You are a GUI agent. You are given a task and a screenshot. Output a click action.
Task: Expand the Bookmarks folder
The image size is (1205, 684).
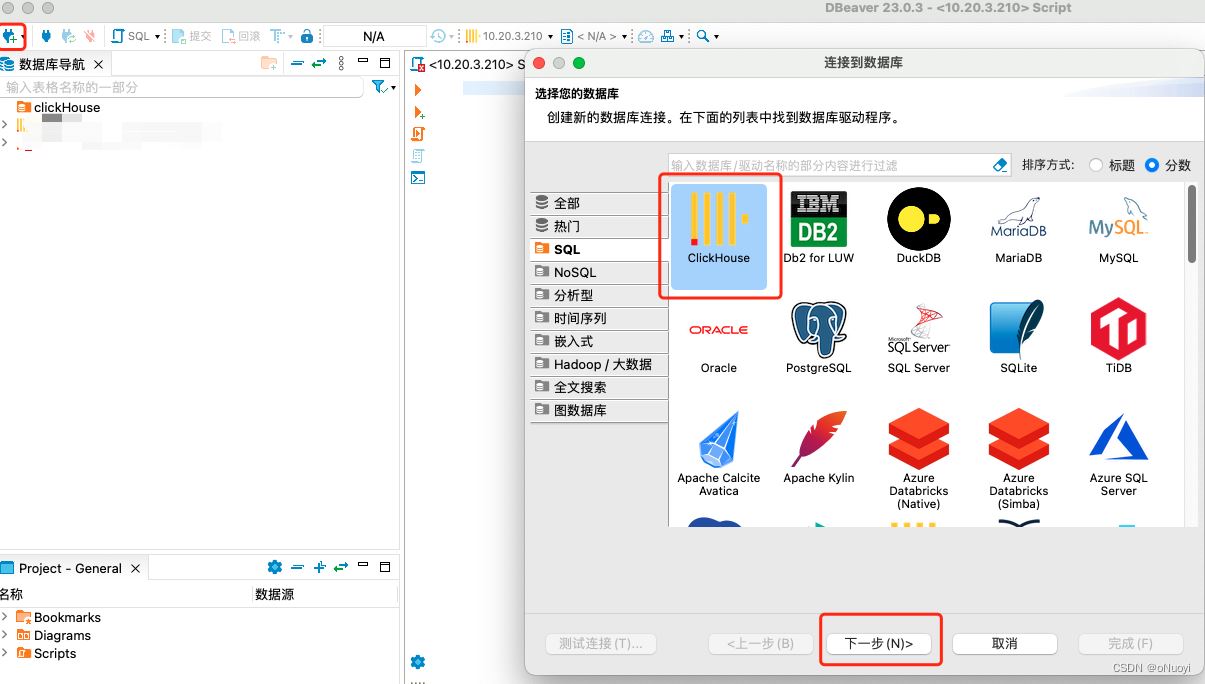pos(5,617)
